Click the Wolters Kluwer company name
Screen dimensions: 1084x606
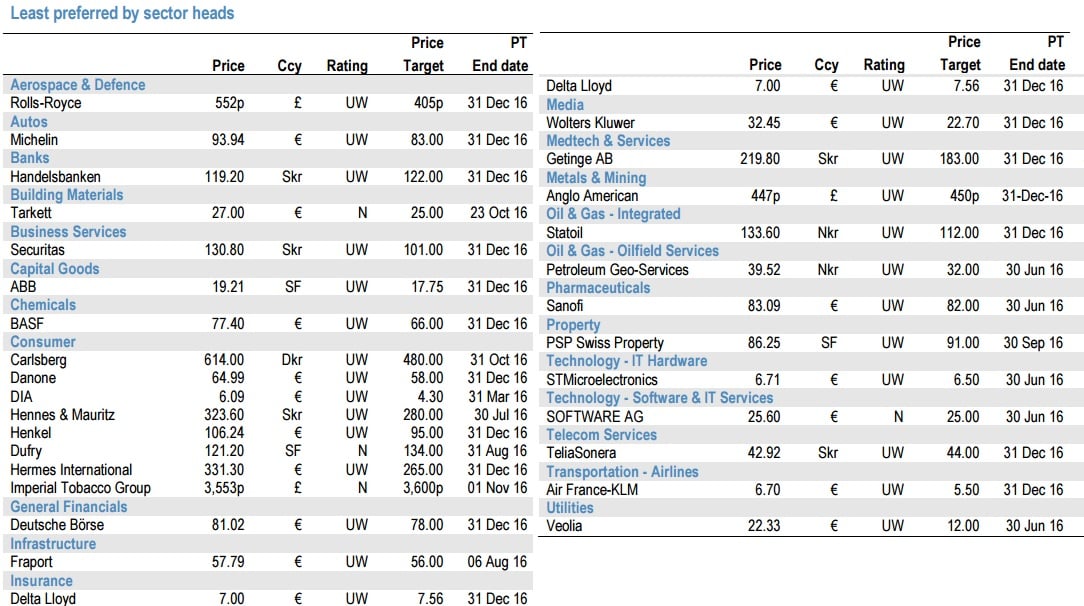click(590, 123)
